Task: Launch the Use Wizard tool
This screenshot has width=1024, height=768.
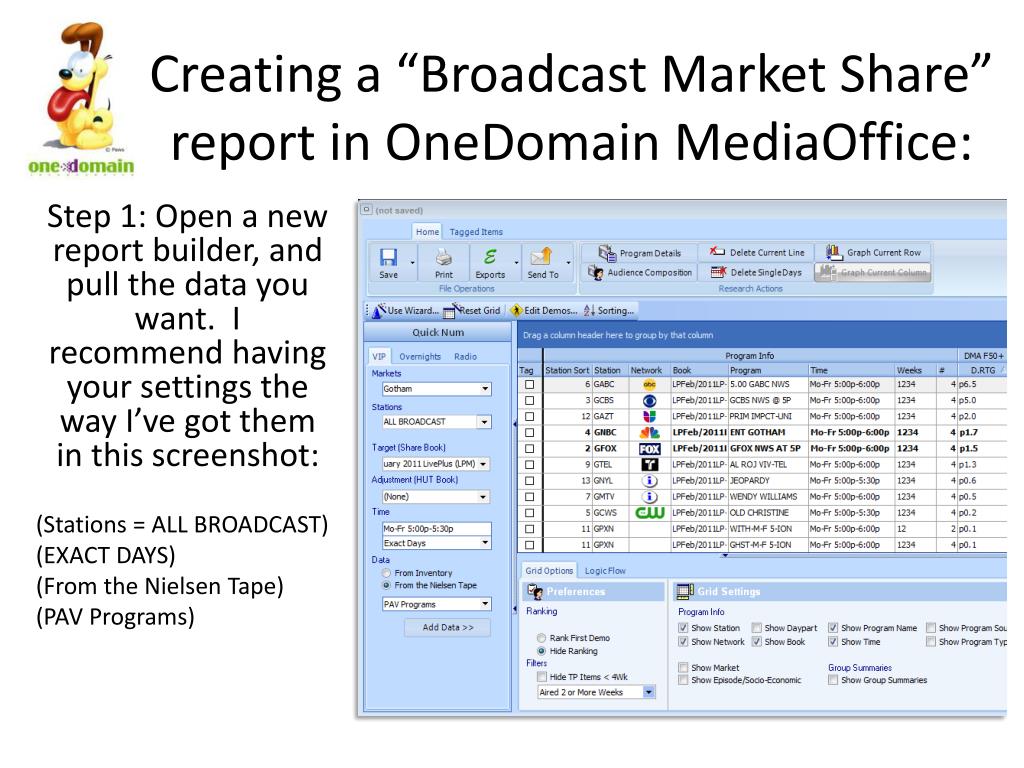Action: 405,311
